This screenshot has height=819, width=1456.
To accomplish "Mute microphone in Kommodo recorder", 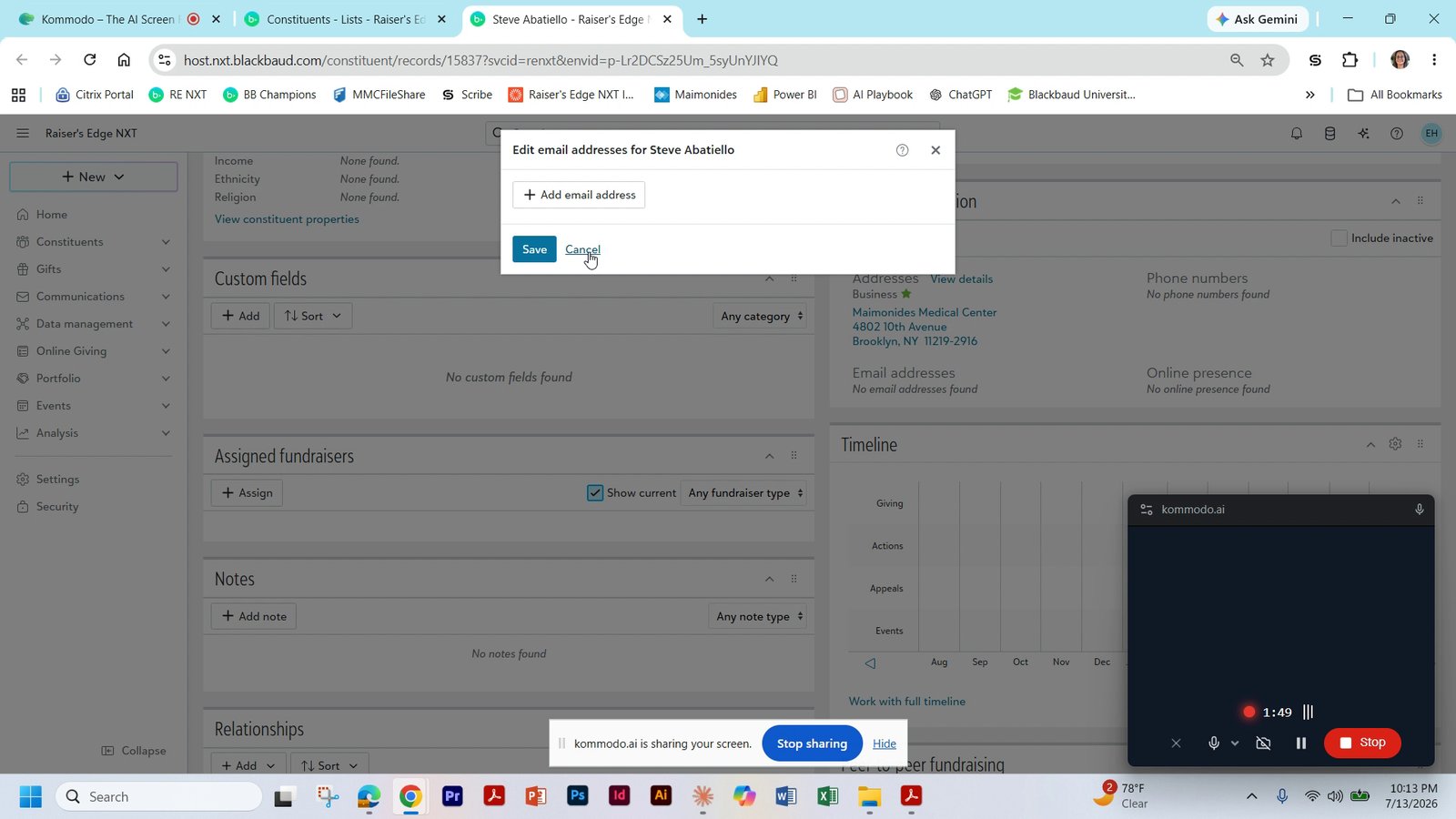I will 1213,743.
